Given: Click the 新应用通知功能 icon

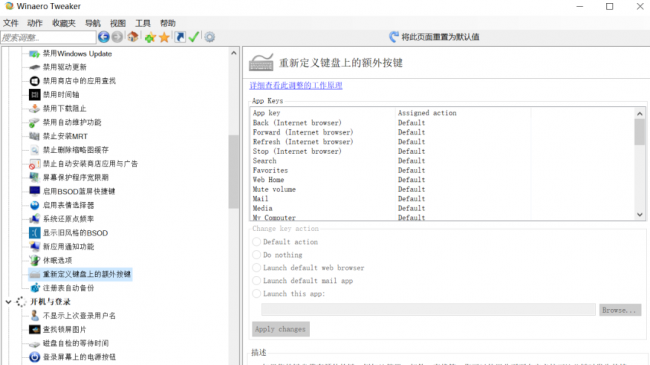Looking at the screenshot, I should click(x=34, y=246).
